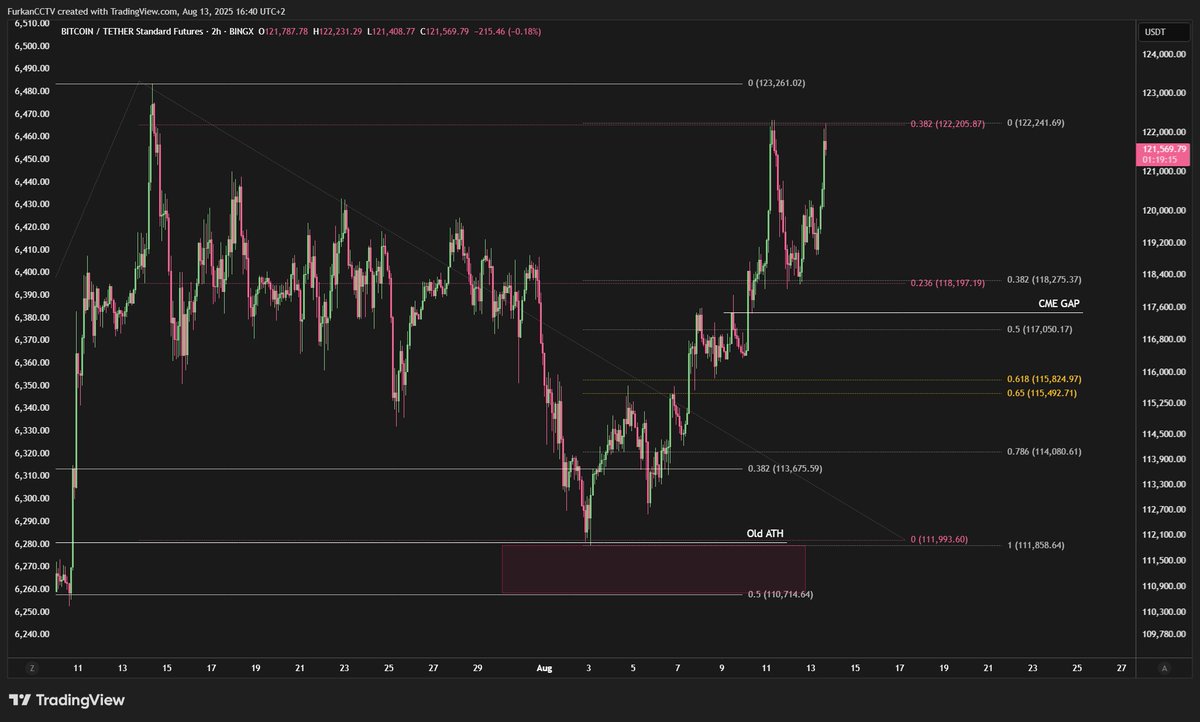Click the 6,510.00 label on left scale

pyautogui.click(x=33, y=23)
